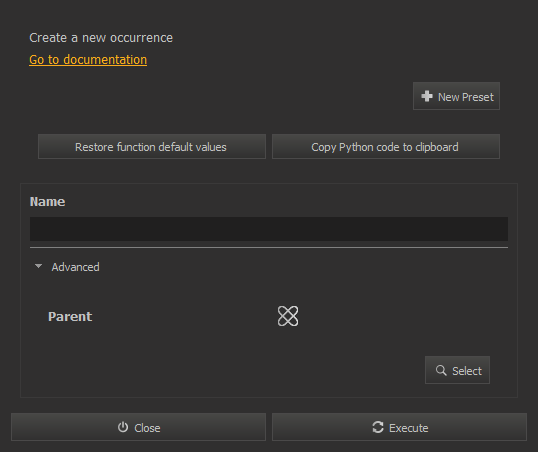This screenshot has width=538, height=452.
Task: Restore function default values
Action: coord(152,147)
